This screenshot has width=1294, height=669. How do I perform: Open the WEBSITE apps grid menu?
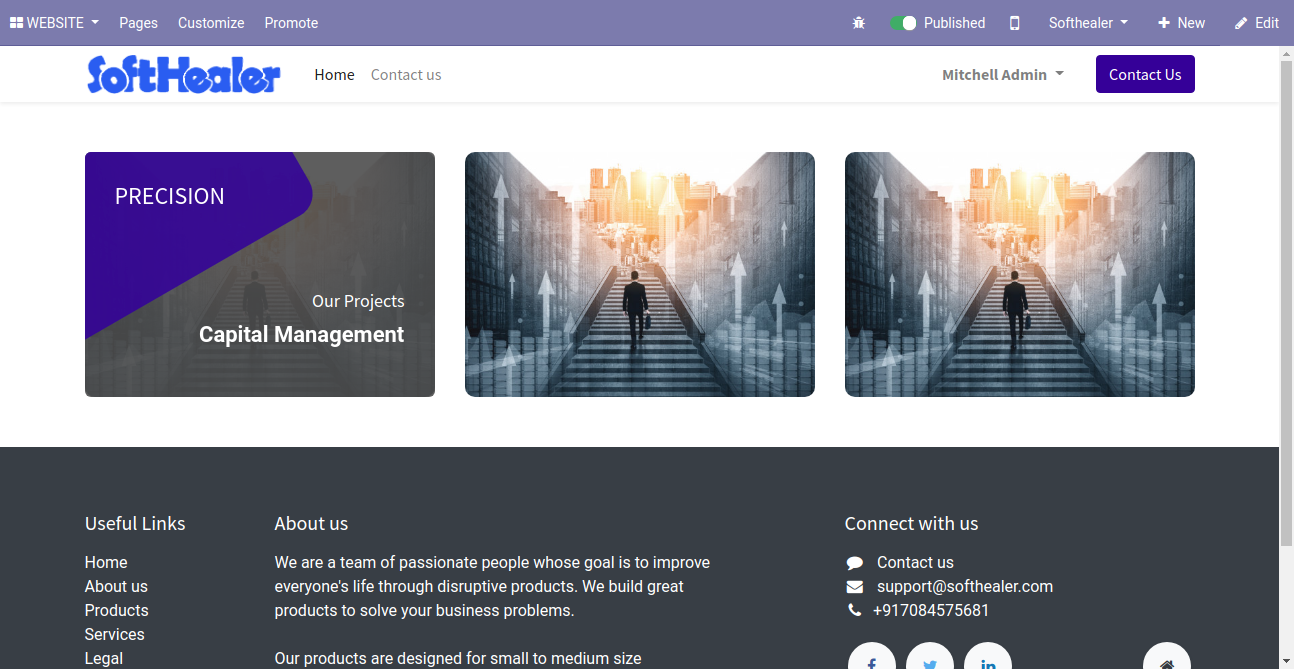(54, 23)
